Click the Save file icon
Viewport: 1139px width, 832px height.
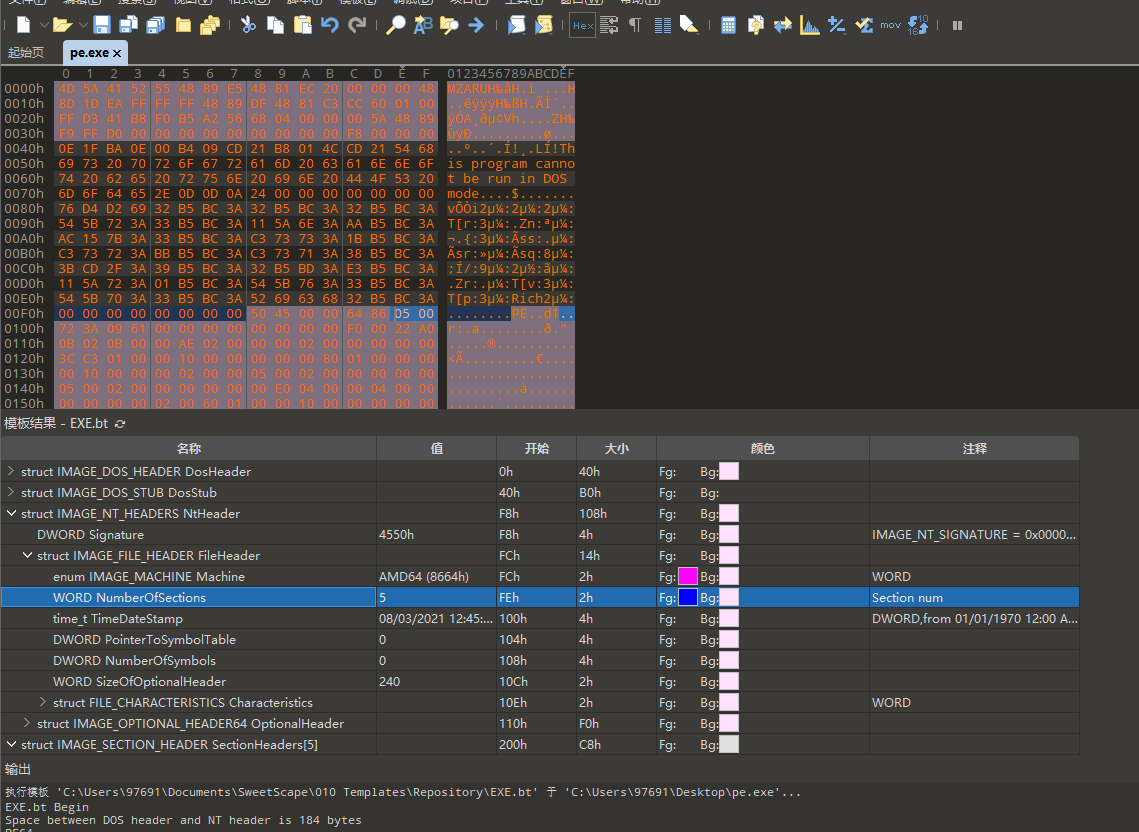(102, 25)
